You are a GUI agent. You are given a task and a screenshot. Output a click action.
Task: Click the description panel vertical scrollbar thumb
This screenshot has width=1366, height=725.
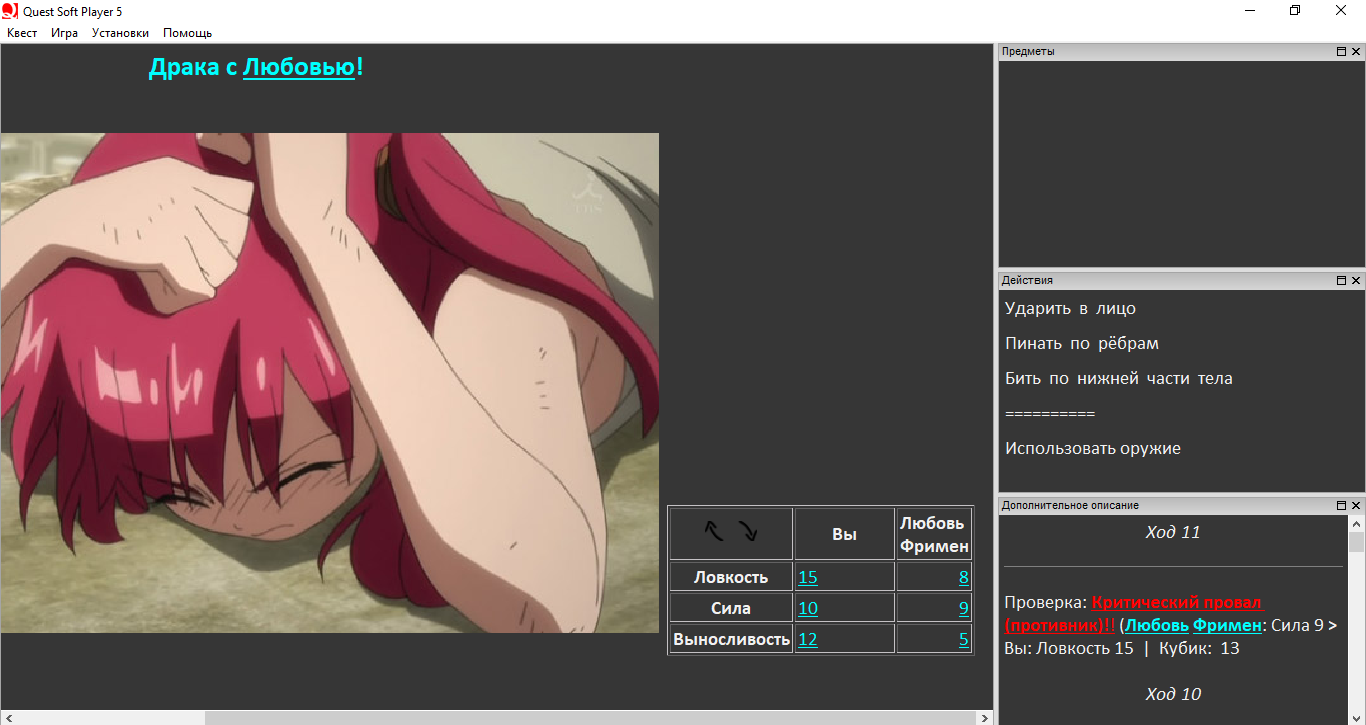(1356, 542)
